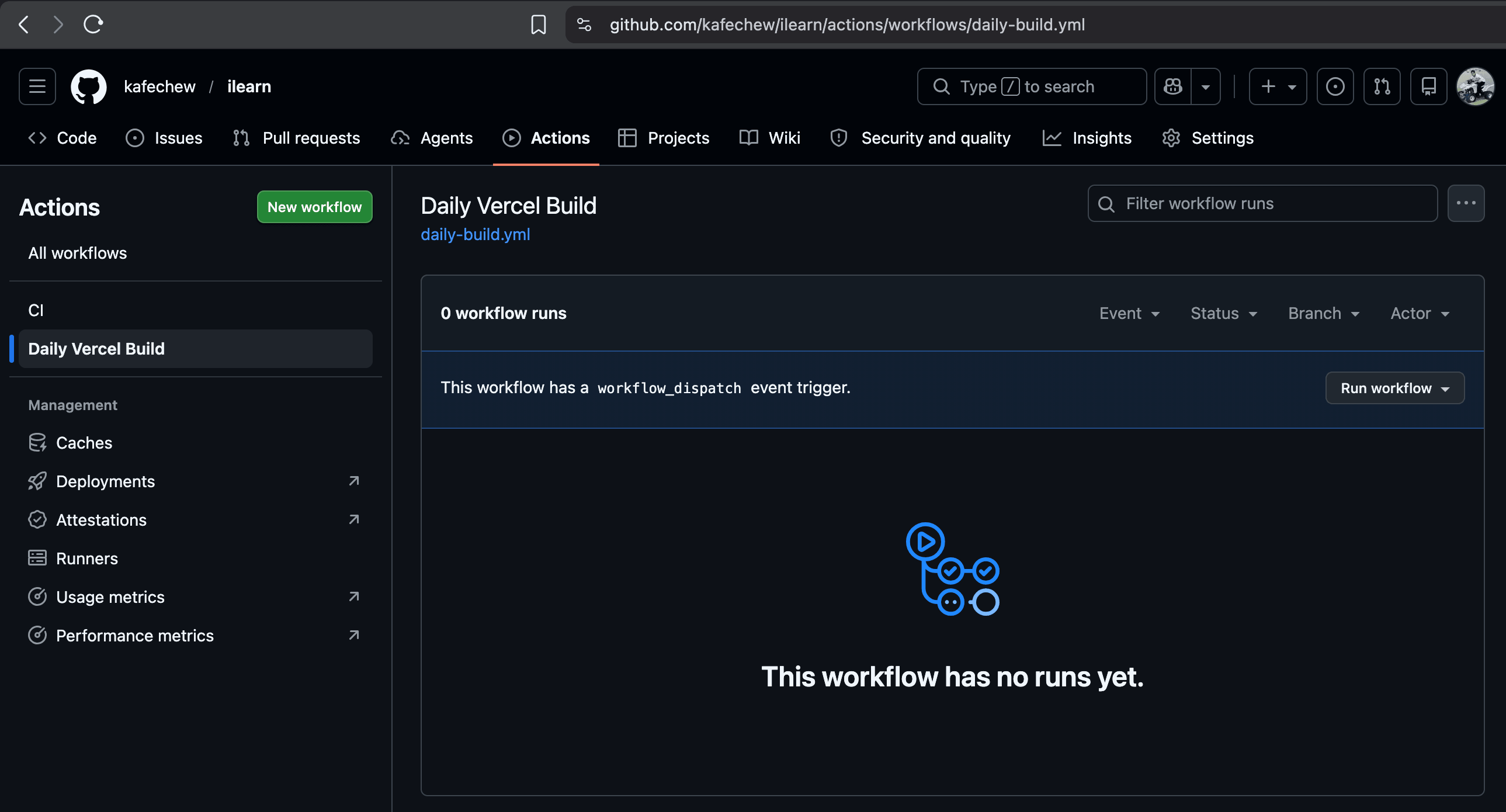Open Copilot chat icon

click(x=1173, y=86)
